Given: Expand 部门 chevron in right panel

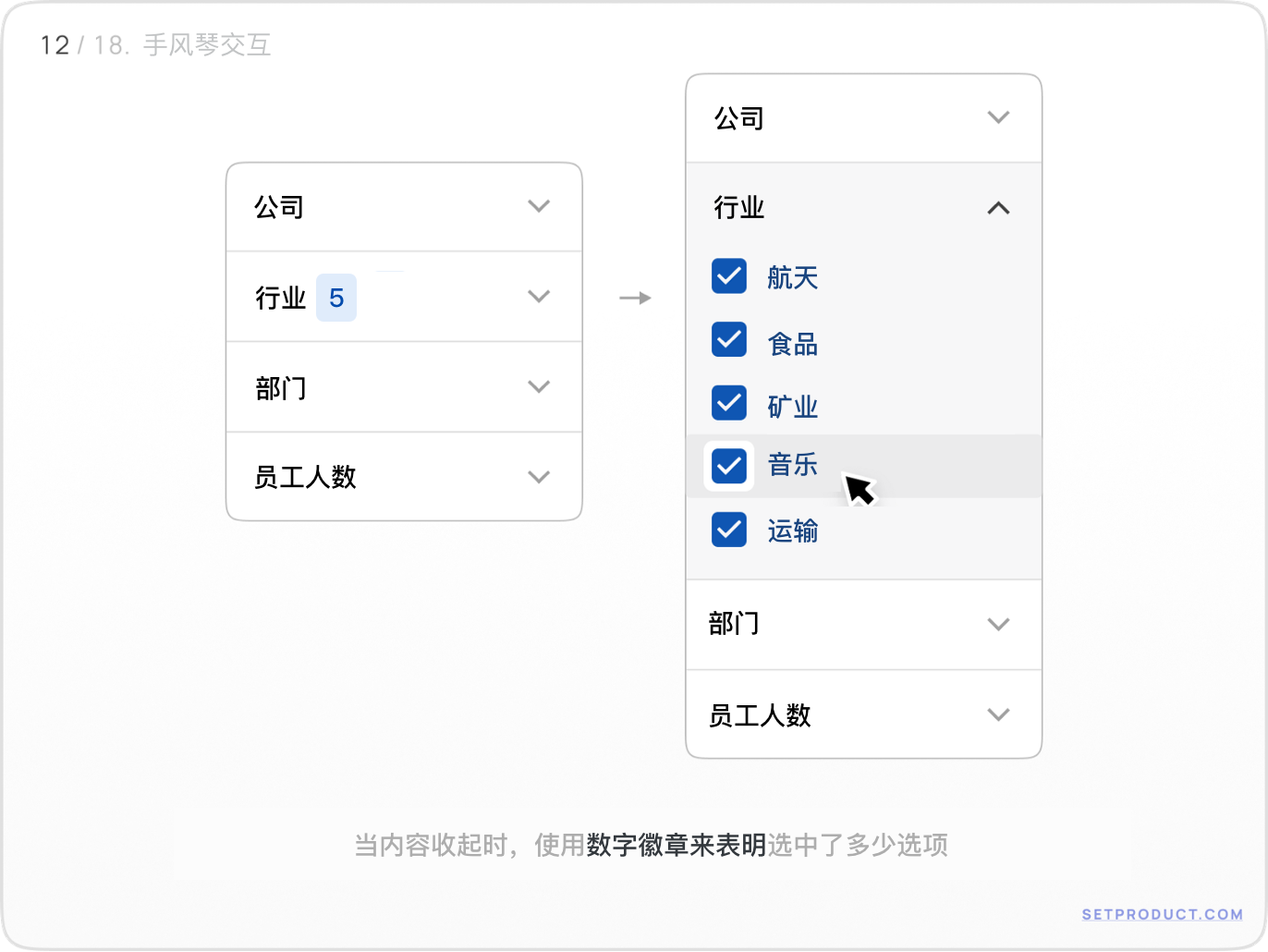Looking at the screenshot, I should coord(998,624).
